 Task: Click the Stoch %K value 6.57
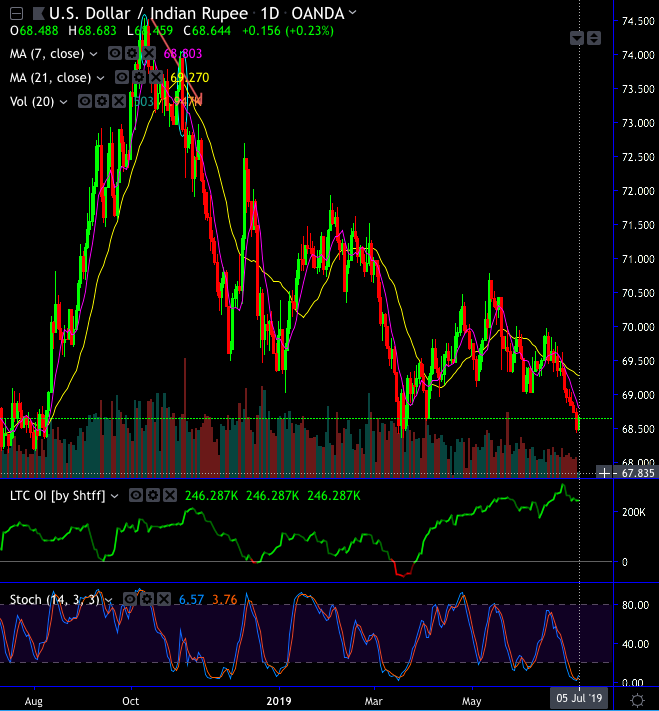[191, 600]
